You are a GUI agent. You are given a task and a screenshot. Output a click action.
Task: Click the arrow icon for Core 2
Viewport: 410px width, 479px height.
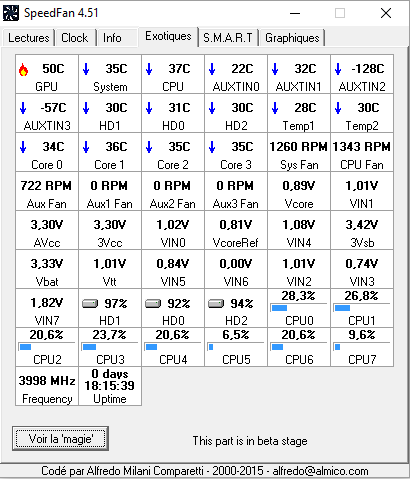point(149,147)
